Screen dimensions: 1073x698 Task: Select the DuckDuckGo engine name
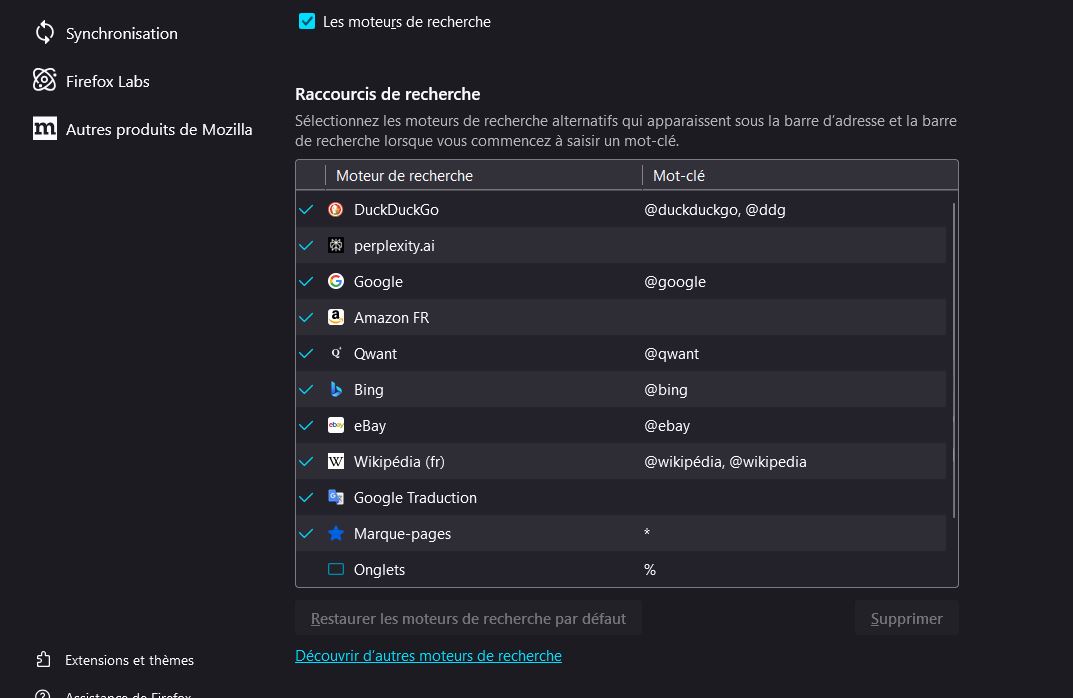(396, 209)
